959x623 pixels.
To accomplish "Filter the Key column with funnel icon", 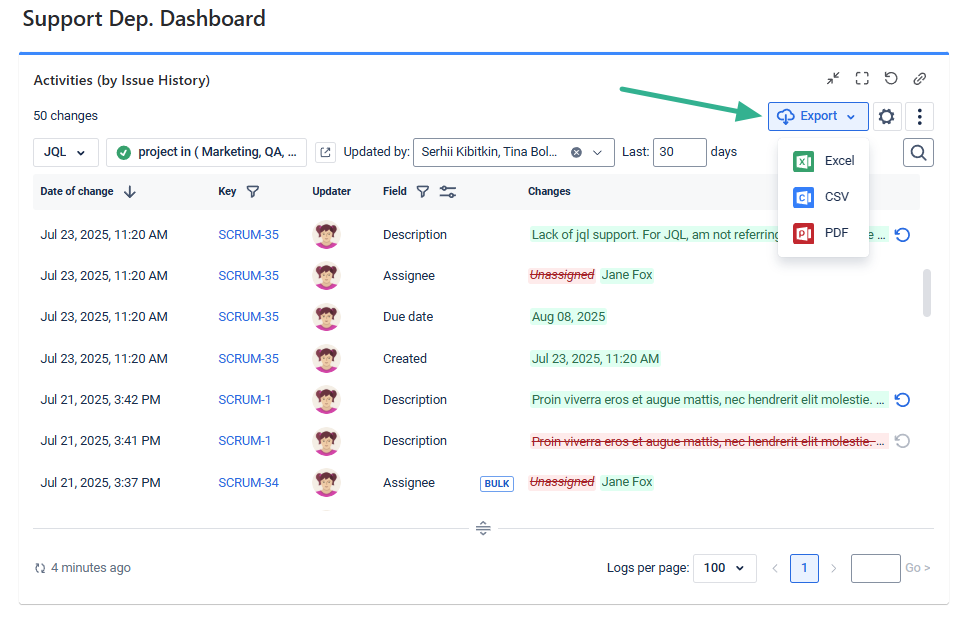I will point(253,191).
